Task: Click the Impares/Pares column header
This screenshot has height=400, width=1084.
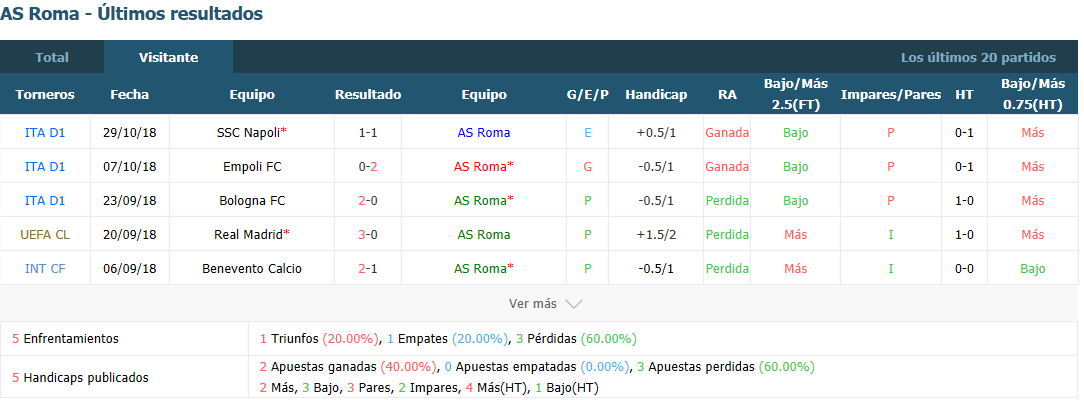Action: click(x=890, y=95)
